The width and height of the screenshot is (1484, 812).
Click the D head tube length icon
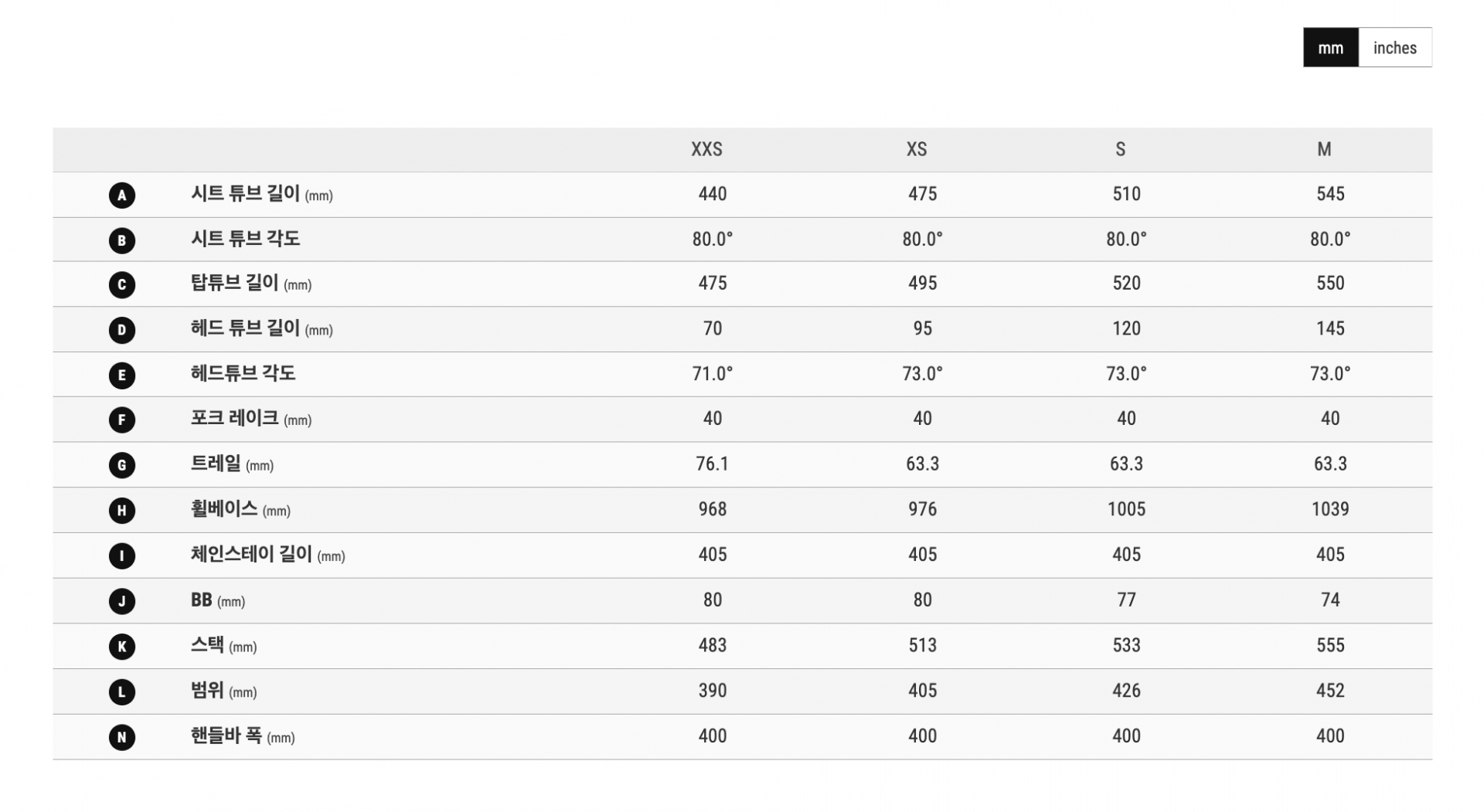(121, 331)
